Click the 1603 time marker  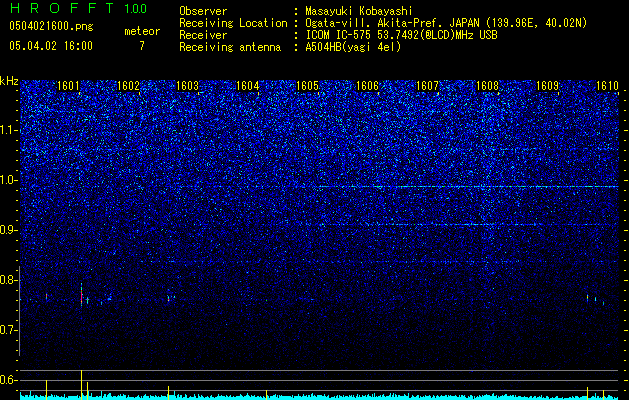tap(188, 86)
